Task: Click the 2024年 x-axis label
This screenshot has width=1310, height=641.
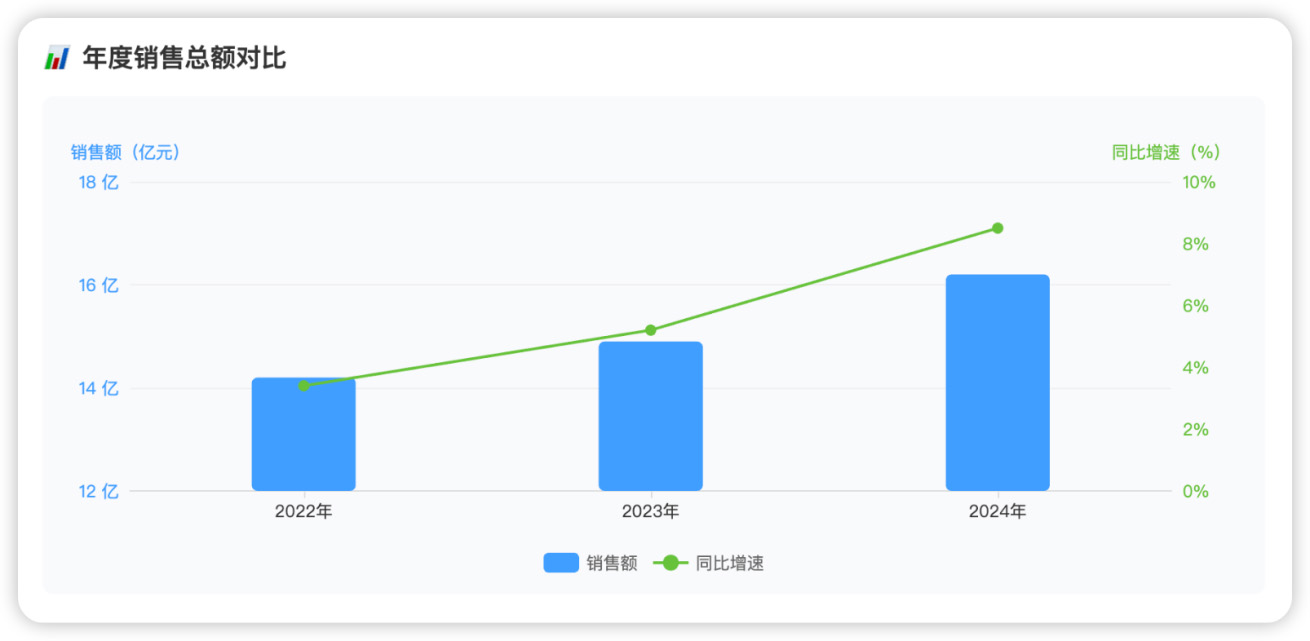Action: coord(997,512)
